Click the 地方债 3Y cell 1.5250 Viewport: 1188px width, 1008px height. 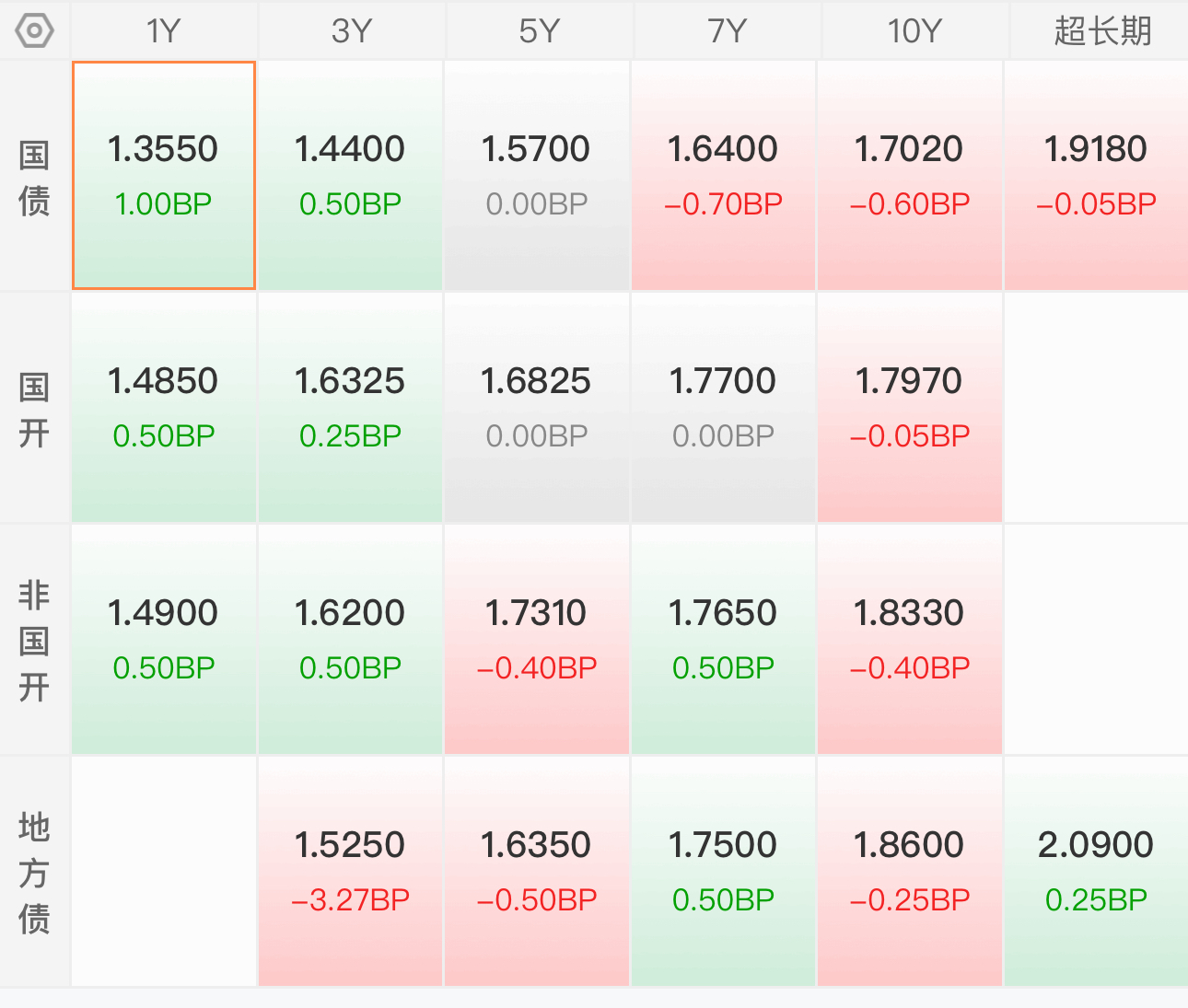(x=351, y=872)
